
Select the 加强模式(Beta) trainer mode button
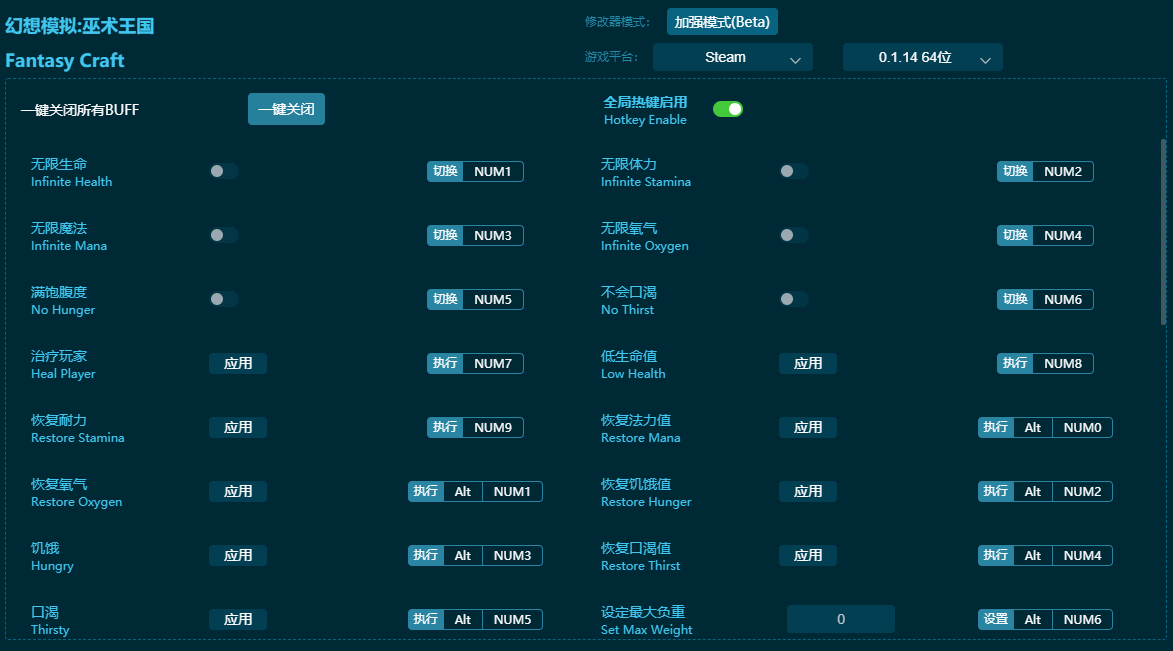tap(721, 21)
